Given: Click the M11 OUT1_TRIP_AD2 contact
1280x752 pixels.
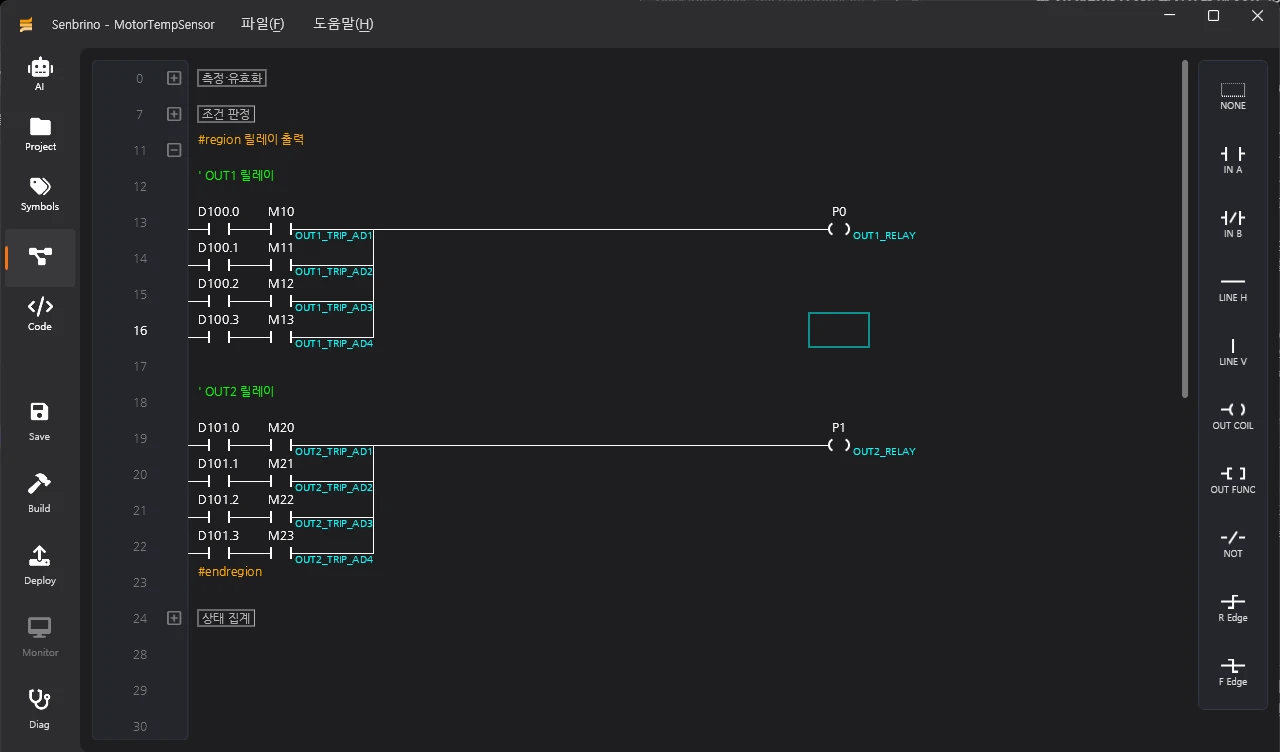Looking at the screenshot, I should pyautogui.click(x=281, y=265).
